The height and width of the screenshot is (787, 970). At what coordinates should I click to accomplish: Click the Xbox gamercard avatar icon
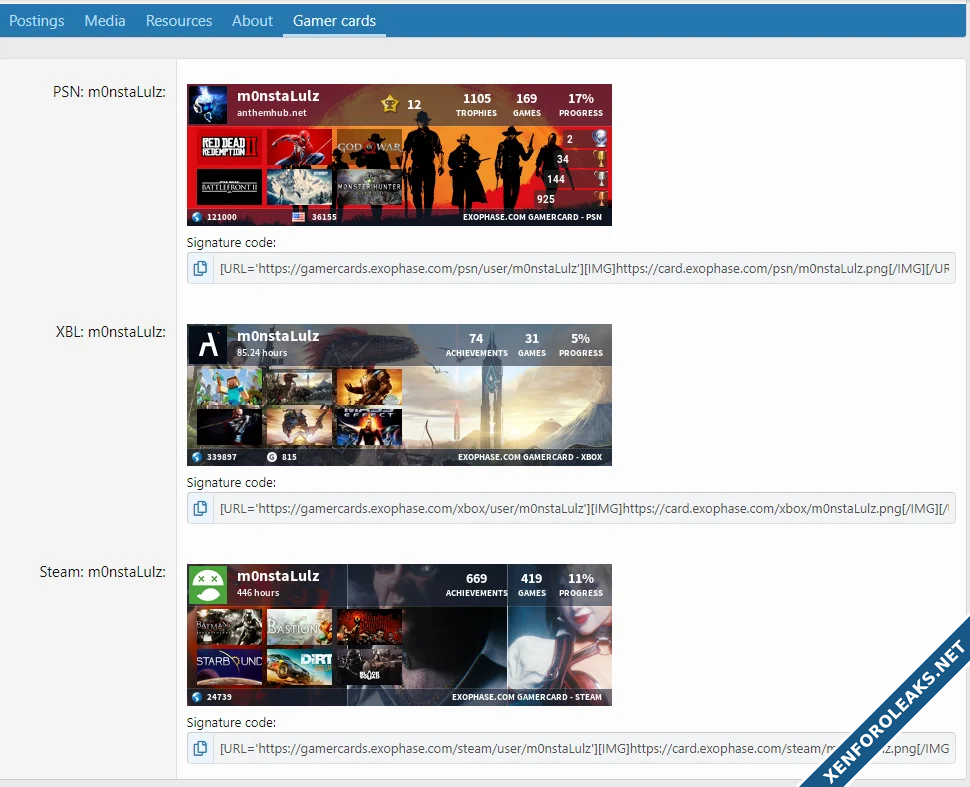coord(208,344)
